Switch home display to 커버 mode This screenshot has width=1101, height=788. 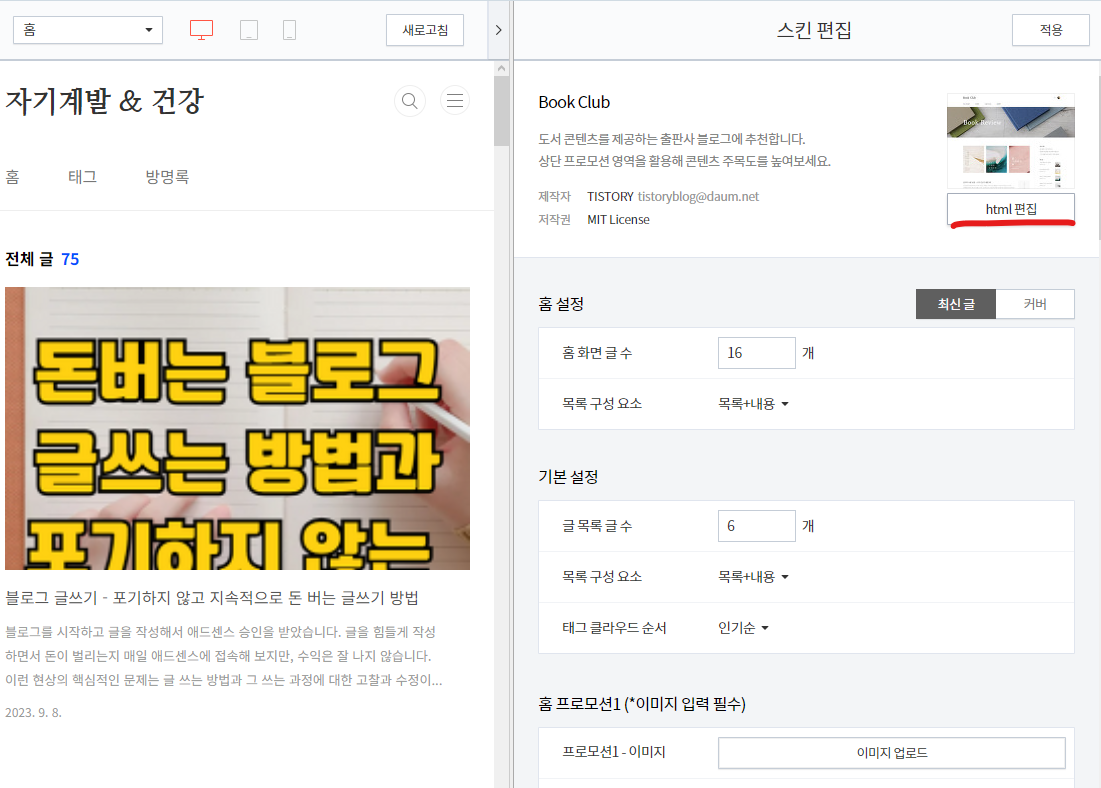(1035, 303)
